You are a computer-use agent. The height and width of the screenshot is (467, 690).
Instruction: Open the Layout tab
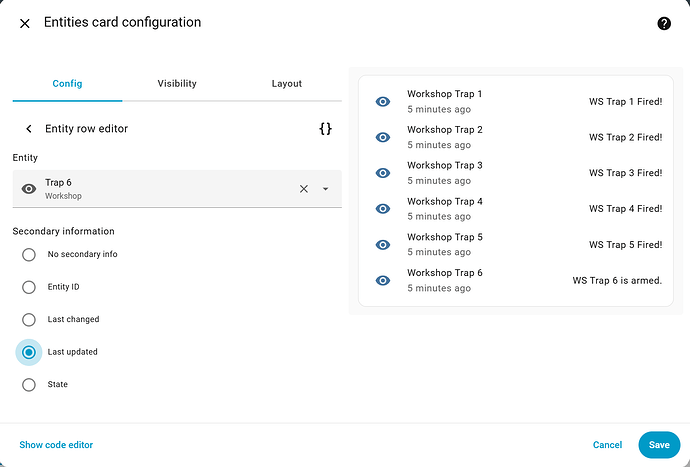coord(287,84)
